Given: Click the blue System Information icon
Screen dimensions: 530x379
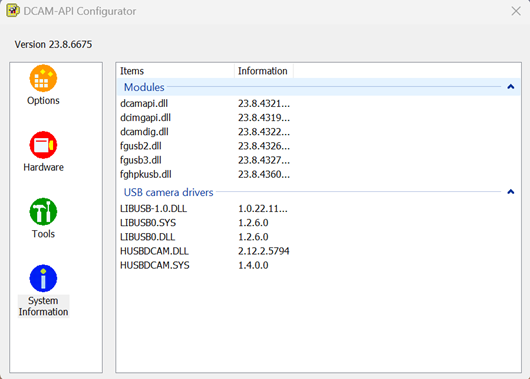Looking at the screenshot, I should [x=43, y=278].
